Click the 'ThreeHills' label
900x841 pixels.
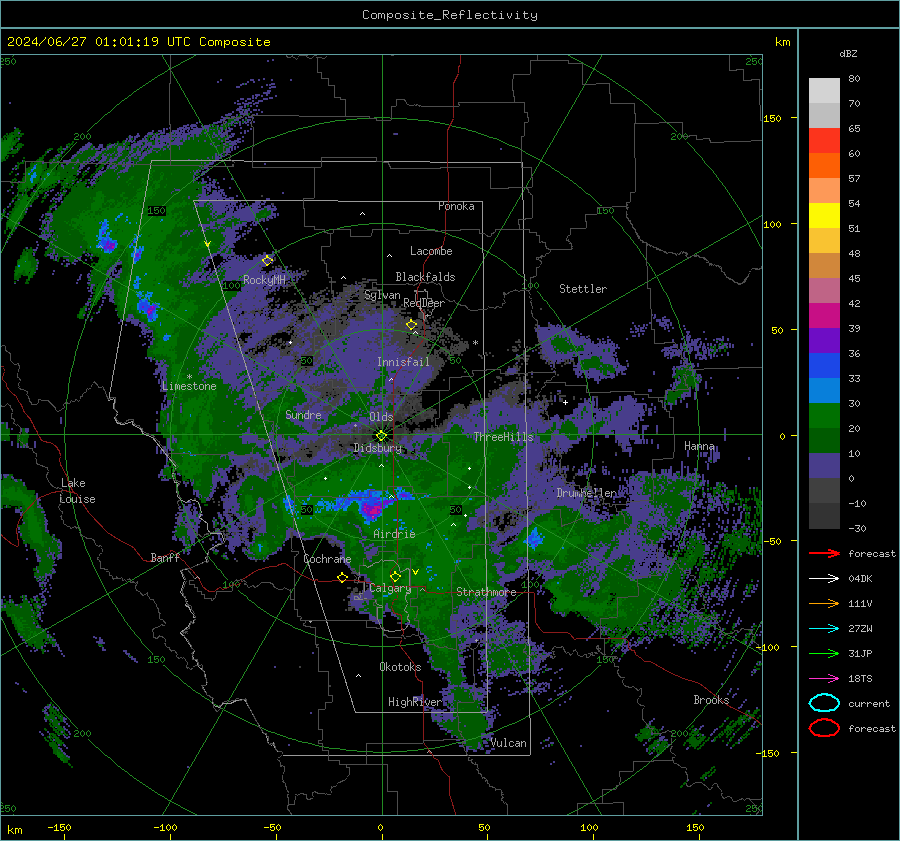coord(503,437)
